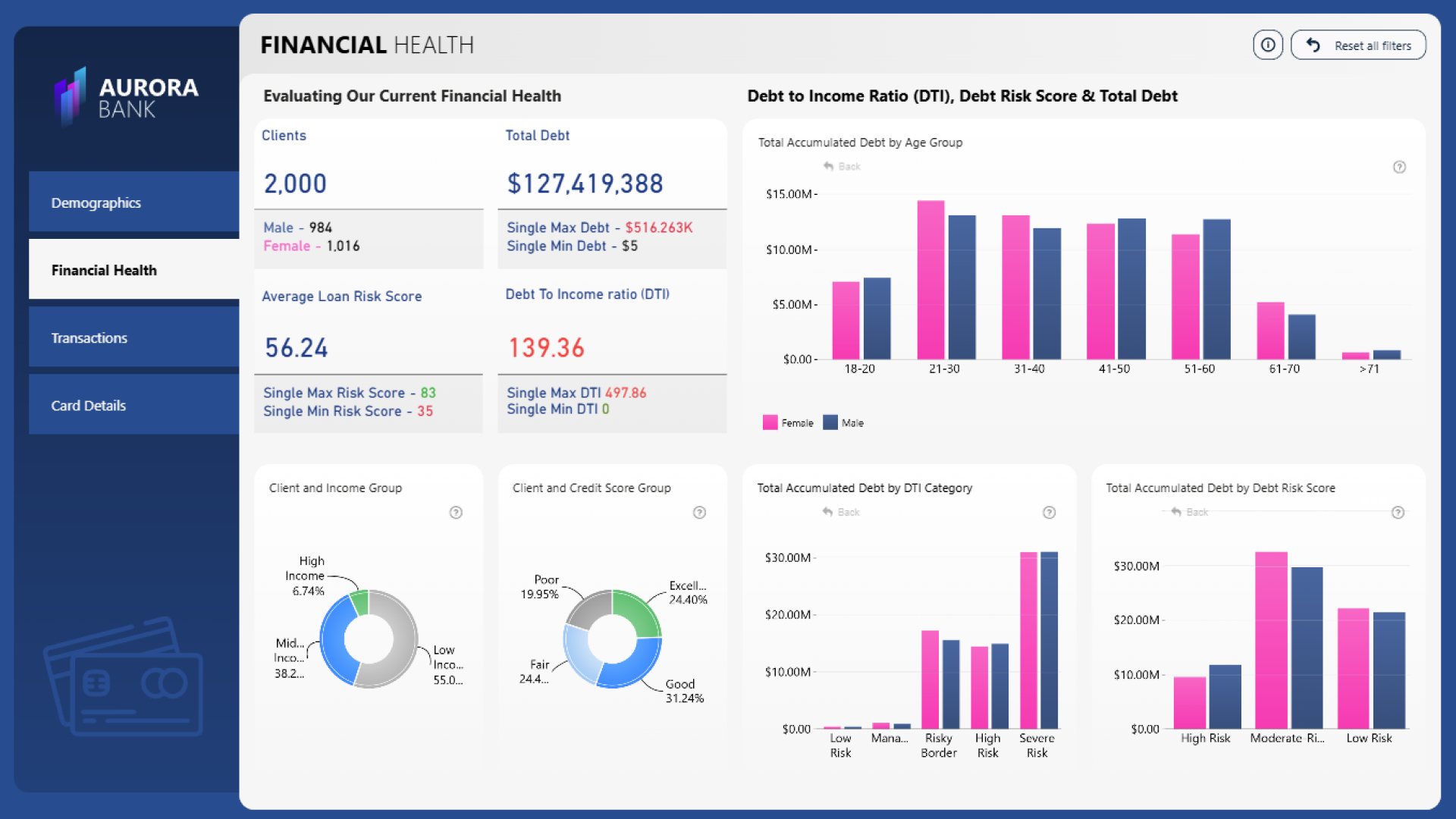Click help icon on Client and Income Group chart
Image resolution: width=1456 pixels, height=819 pixels.
click(456, 513)
